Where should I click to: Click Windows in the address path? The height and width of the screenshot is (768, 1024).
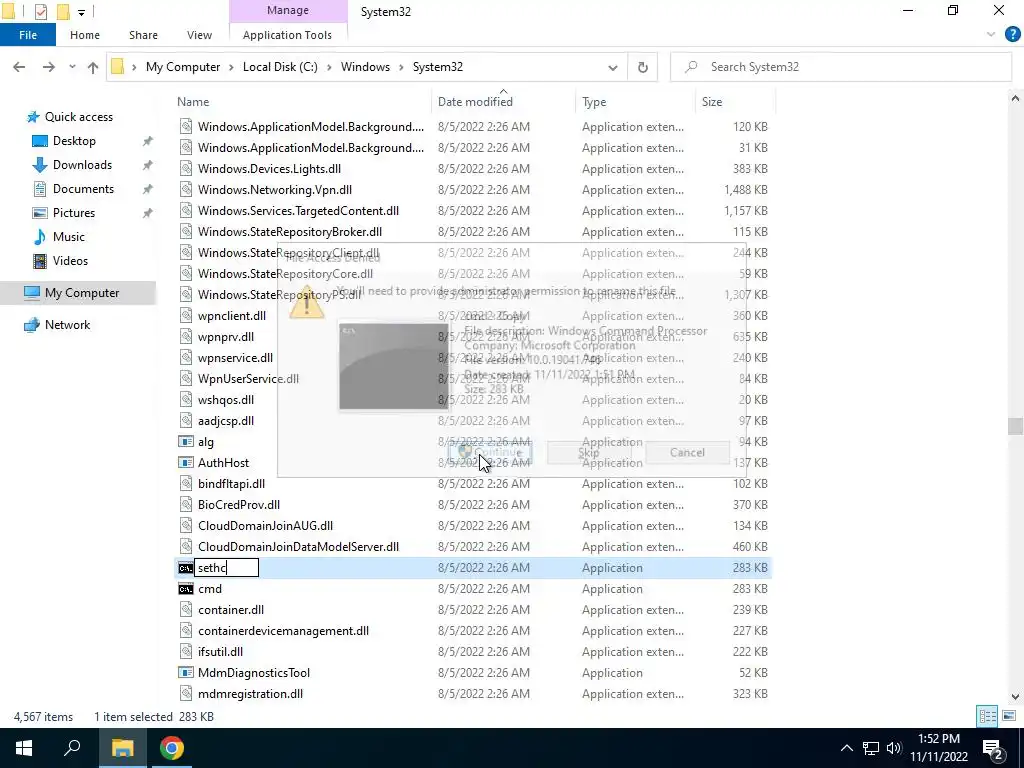pyautogui.click(x=365, y=67)
